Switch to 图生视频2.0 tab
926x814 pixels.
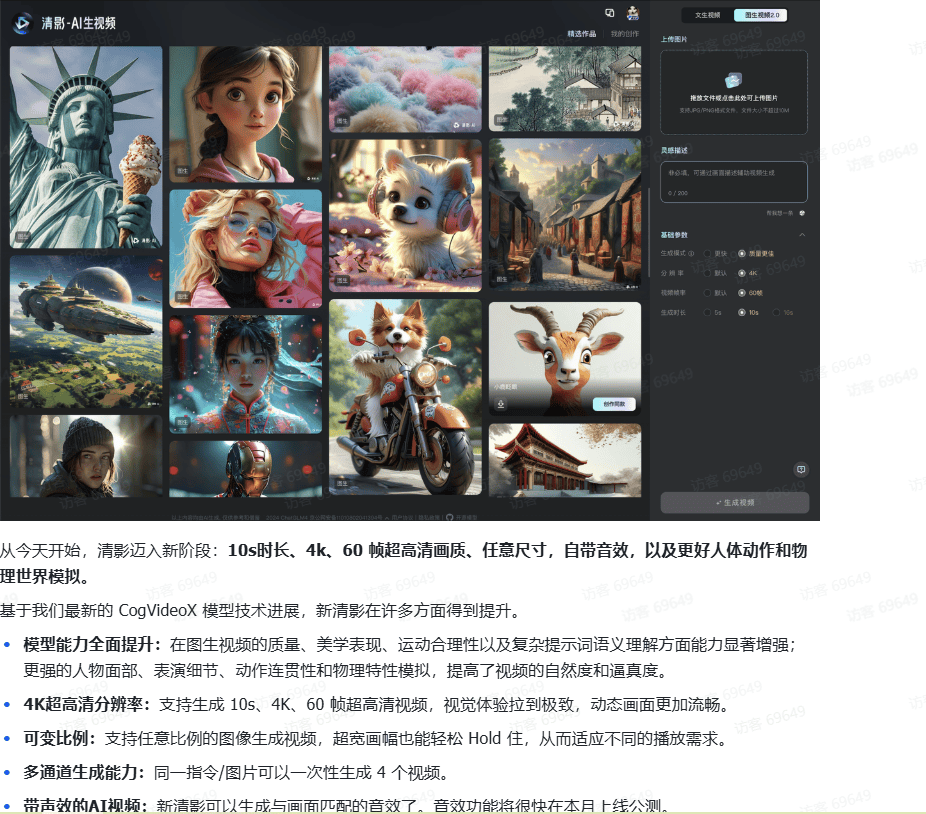click(x=761, y=15)
